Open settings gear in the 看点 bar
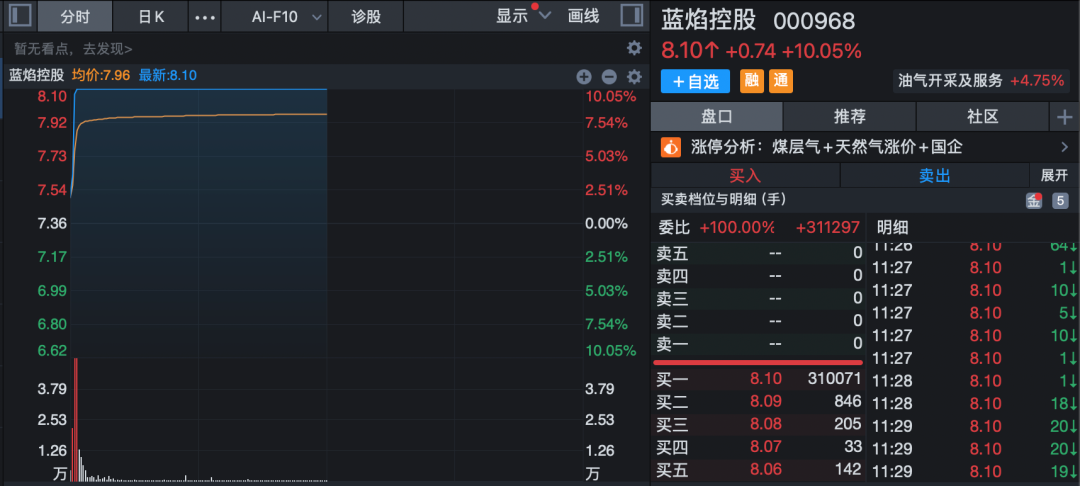This screenshot has width=1080, height=486. tap(634, 48)
